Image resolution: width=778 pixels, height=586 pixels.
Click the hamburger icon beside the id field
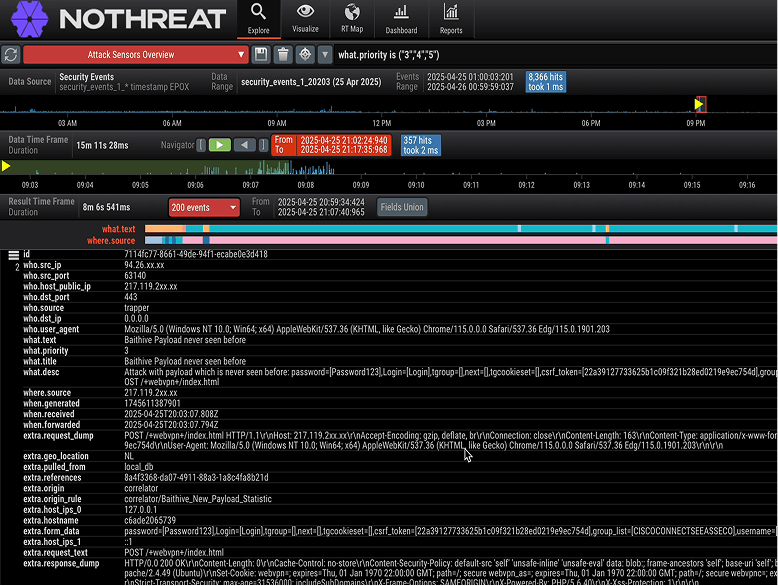pos(13,255)
